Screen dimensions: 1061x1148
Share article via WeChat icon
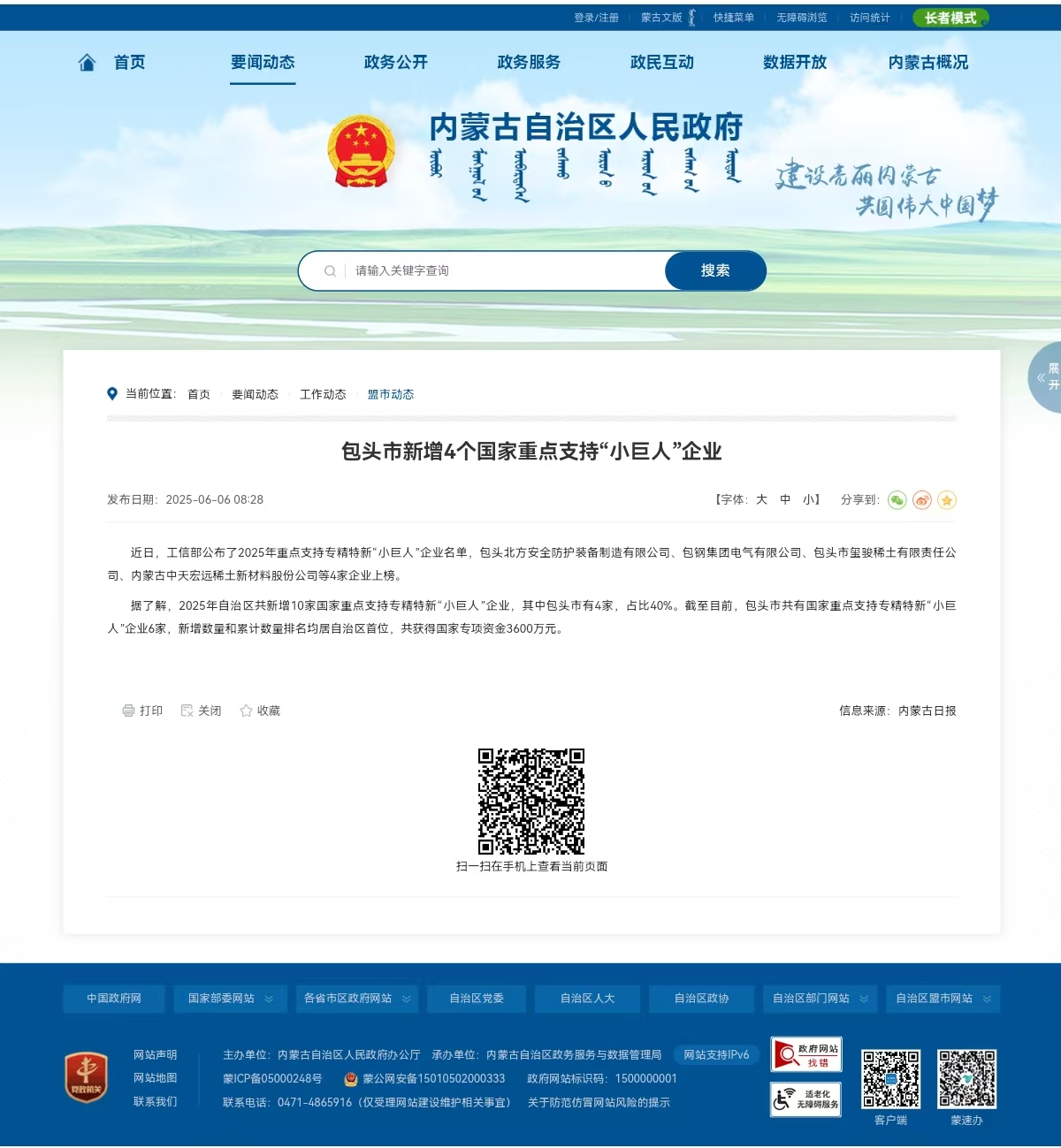(x=897, y=500)
